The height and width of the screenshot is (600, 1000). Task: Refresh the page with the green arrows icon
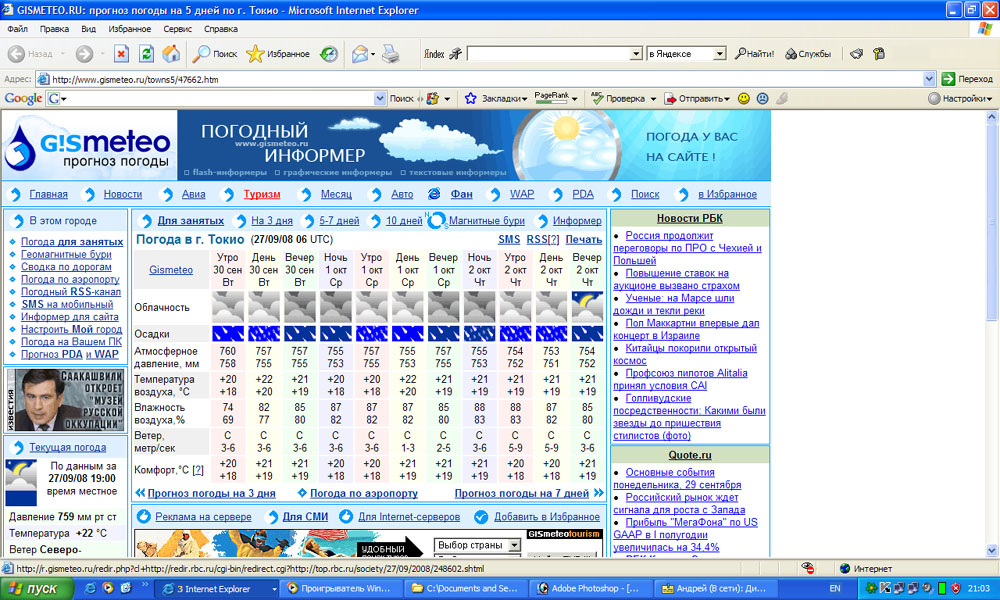coord(146,54)
